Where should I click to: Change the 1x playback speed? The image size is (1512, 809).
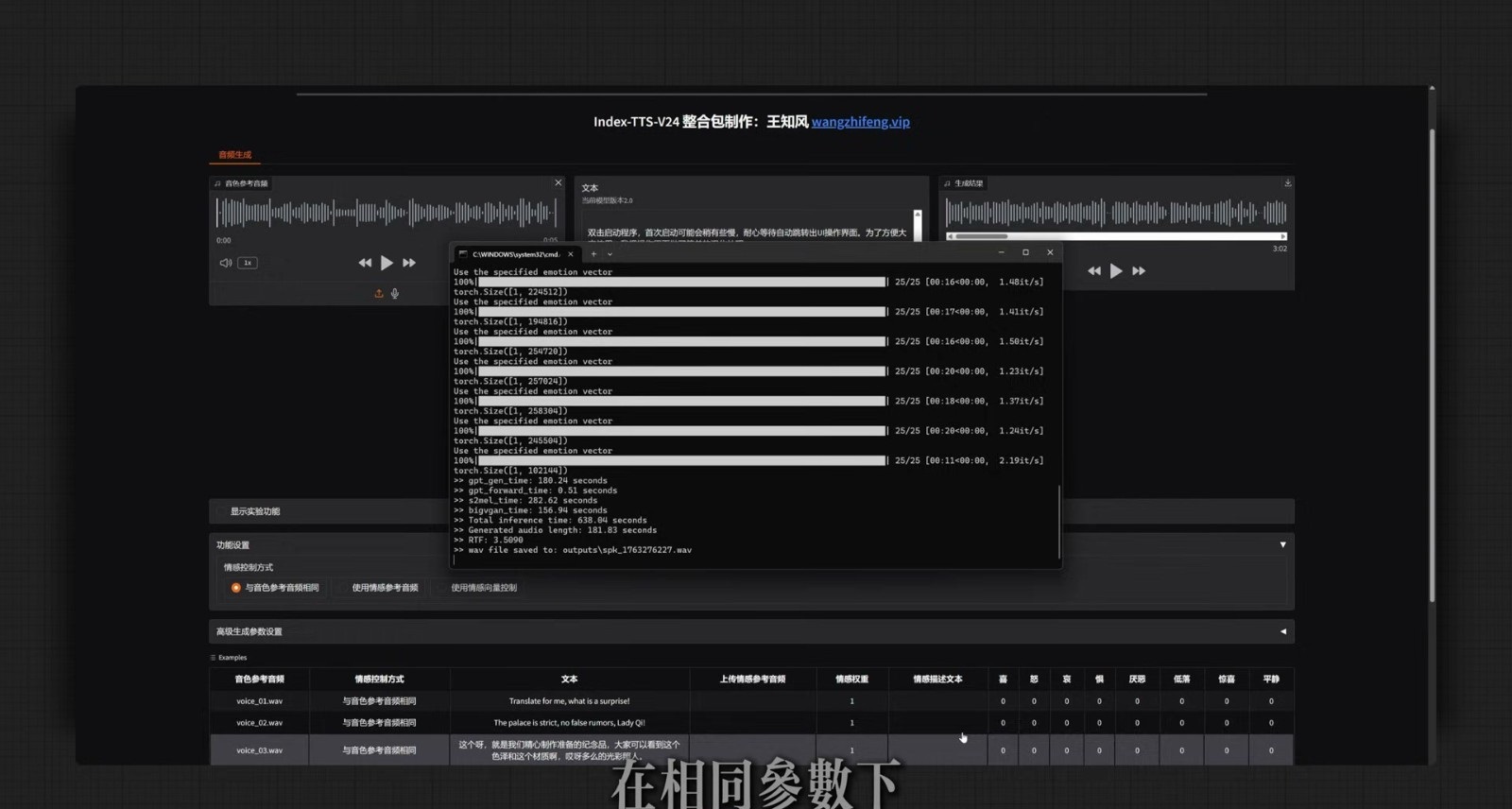248,263
